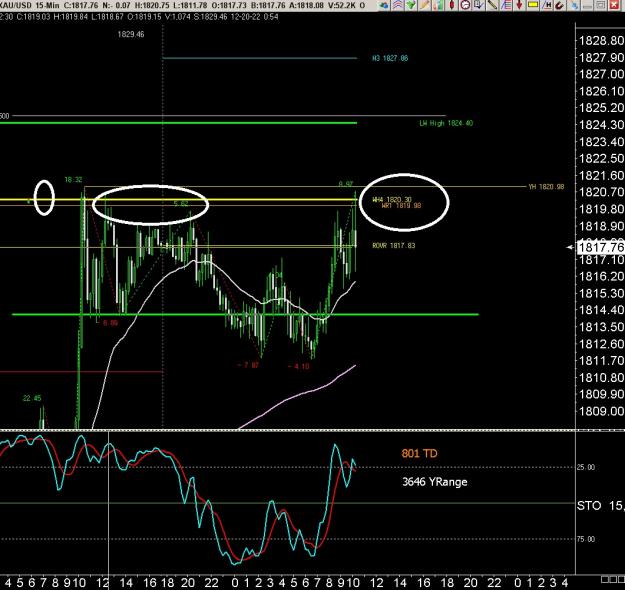Select the diagonal ruler line tool
Image resolution: width=625 pixels, height=590 pixels.
[492, 5]
